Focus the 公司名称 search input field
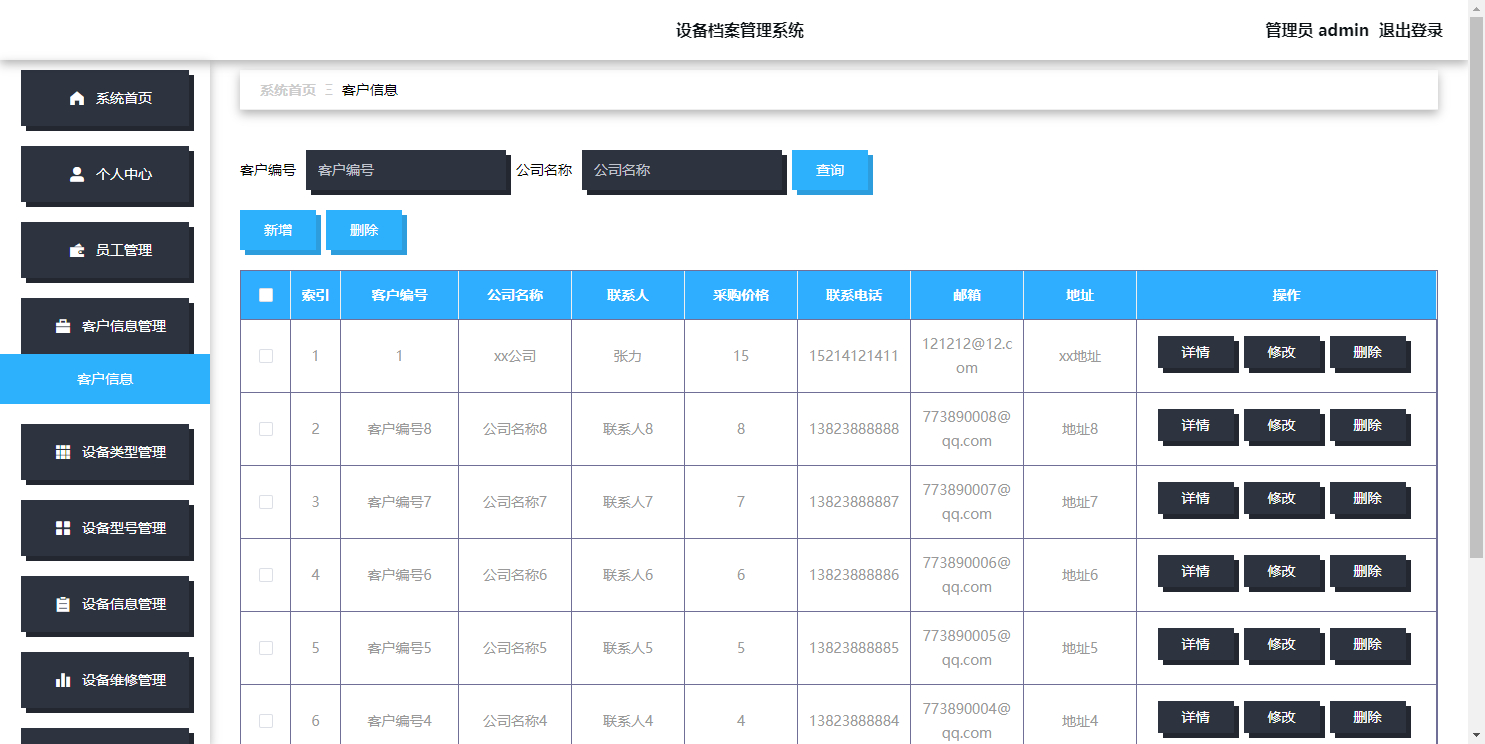The image size is (1485, 744). (682, 170)
